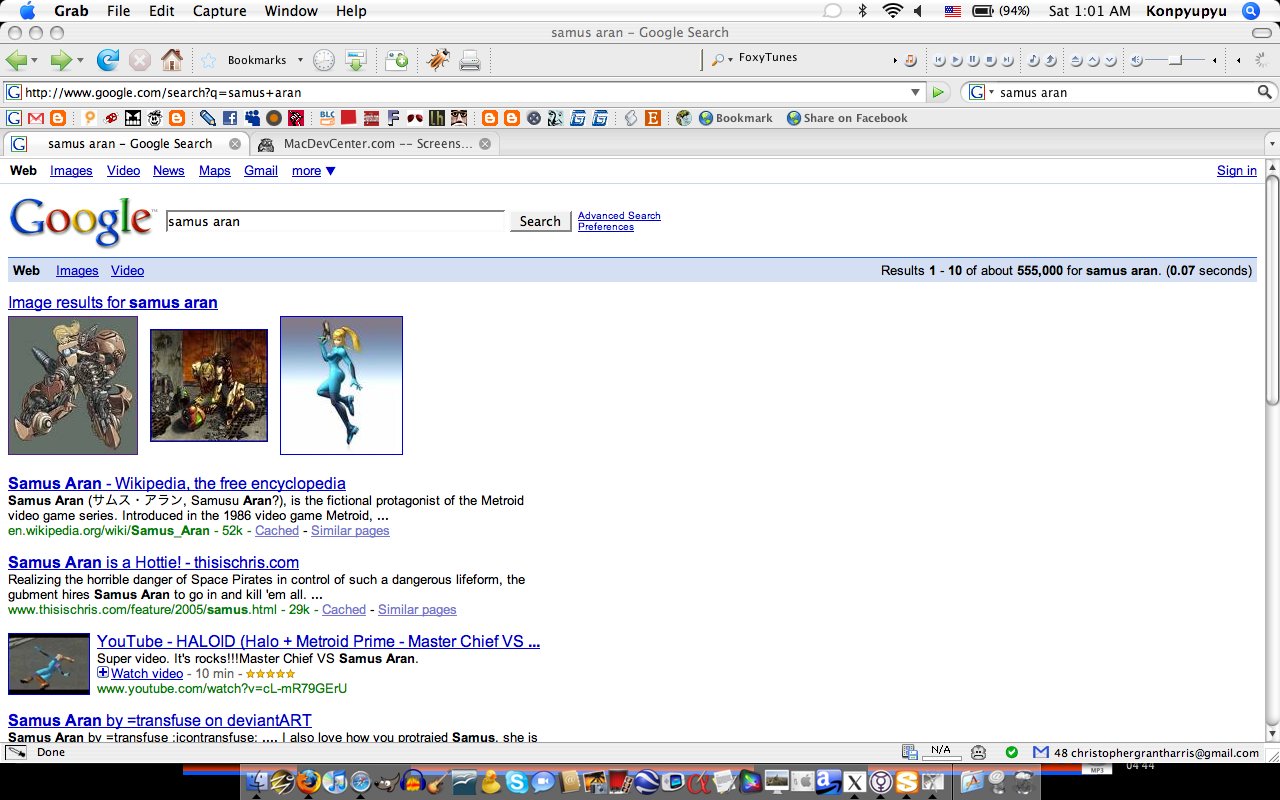Click the Bookmark bookmarklet in the toolbar
Viewport: 1280px width, 800px height.
coord(735,118)
